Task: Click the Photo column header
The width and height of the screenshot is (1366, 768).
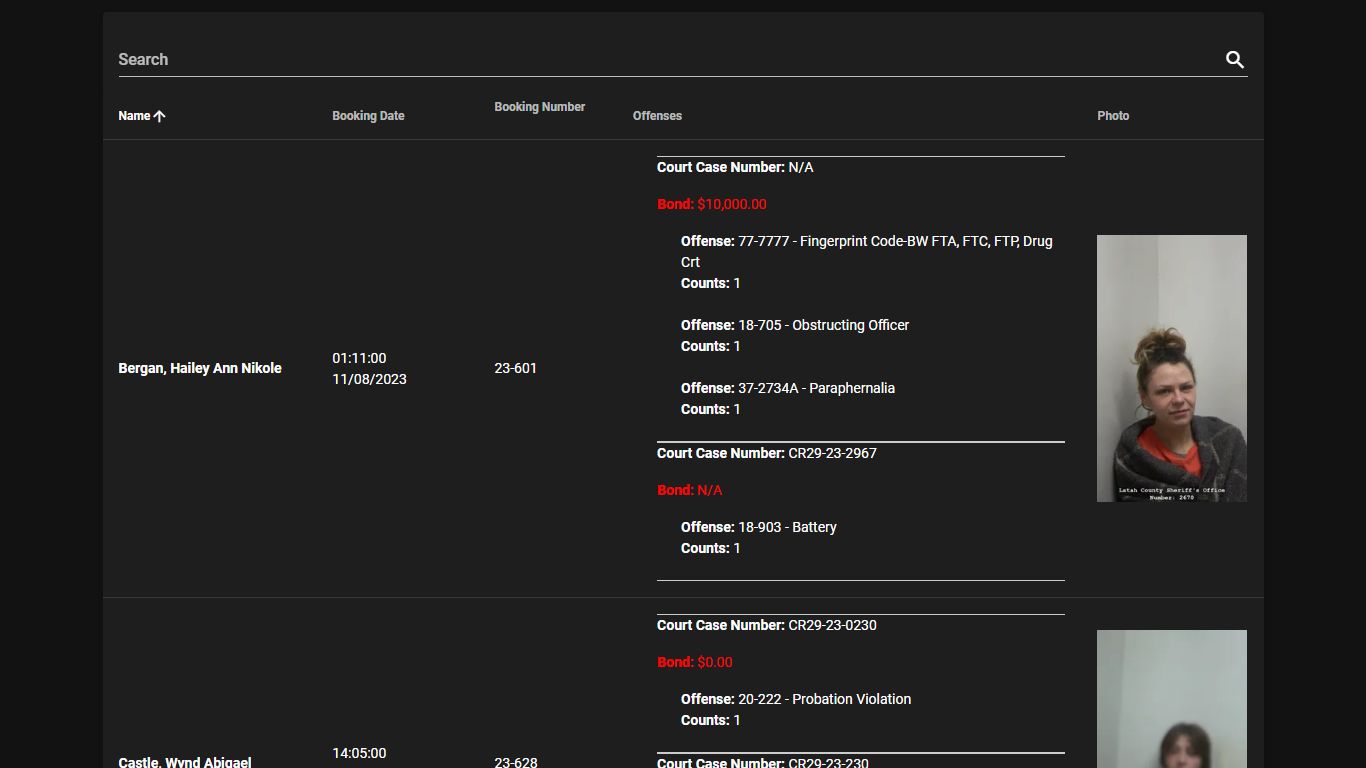Action: pyautogui.click(x=1113, y=116)
